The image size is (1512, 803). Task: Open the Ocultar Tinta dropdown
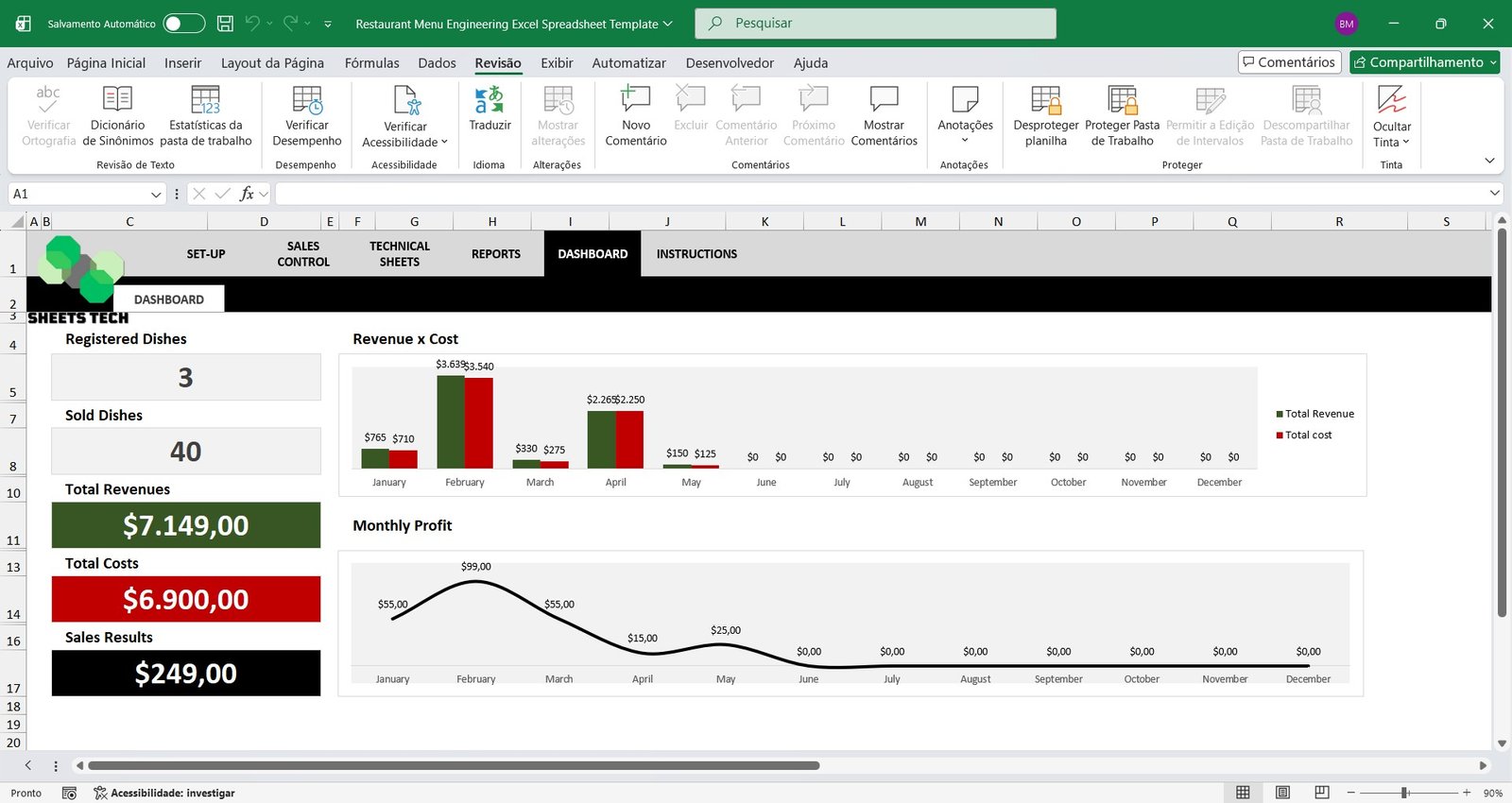coord(1391,142)
